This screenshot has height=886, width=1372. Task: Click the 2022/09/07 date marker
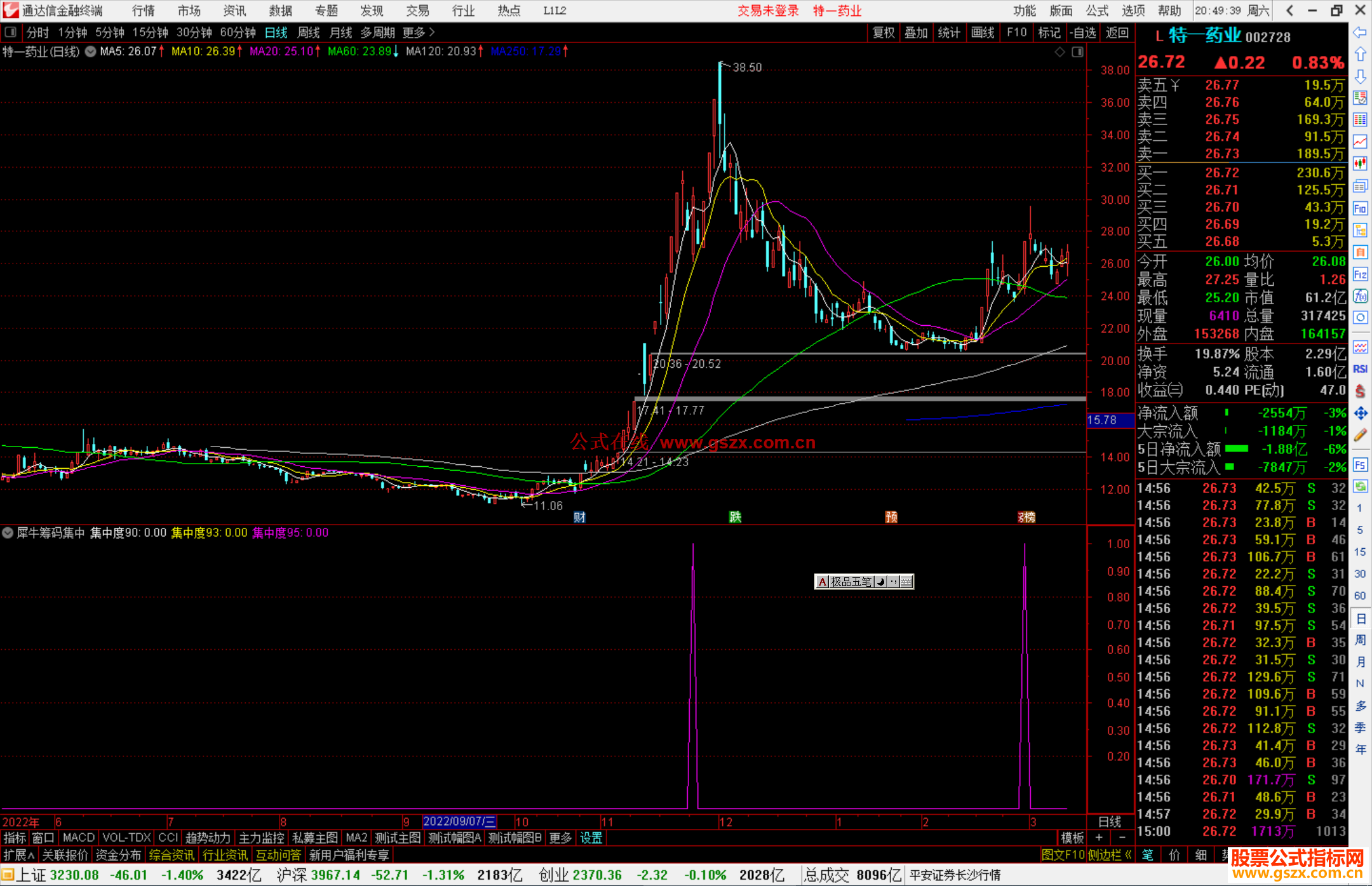coord(459,822)
